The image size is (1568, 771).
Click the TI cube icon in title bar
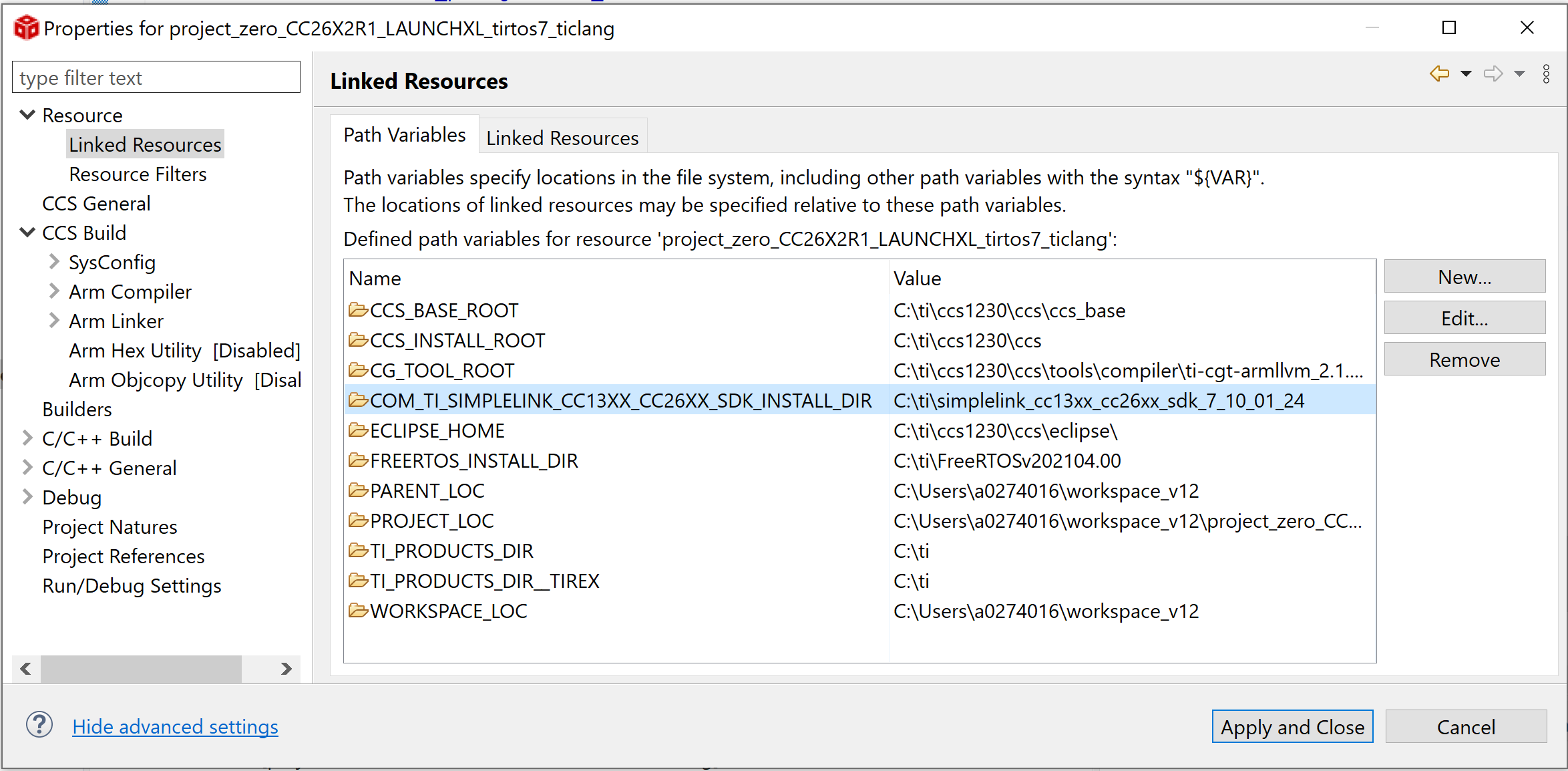pyautogui.click(x=25, y=27)
